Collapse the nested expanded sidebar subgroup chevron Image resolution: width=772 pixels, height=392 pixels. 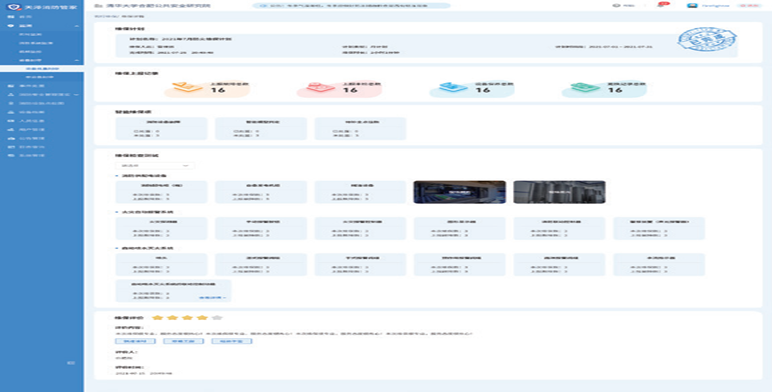[76, 60]
